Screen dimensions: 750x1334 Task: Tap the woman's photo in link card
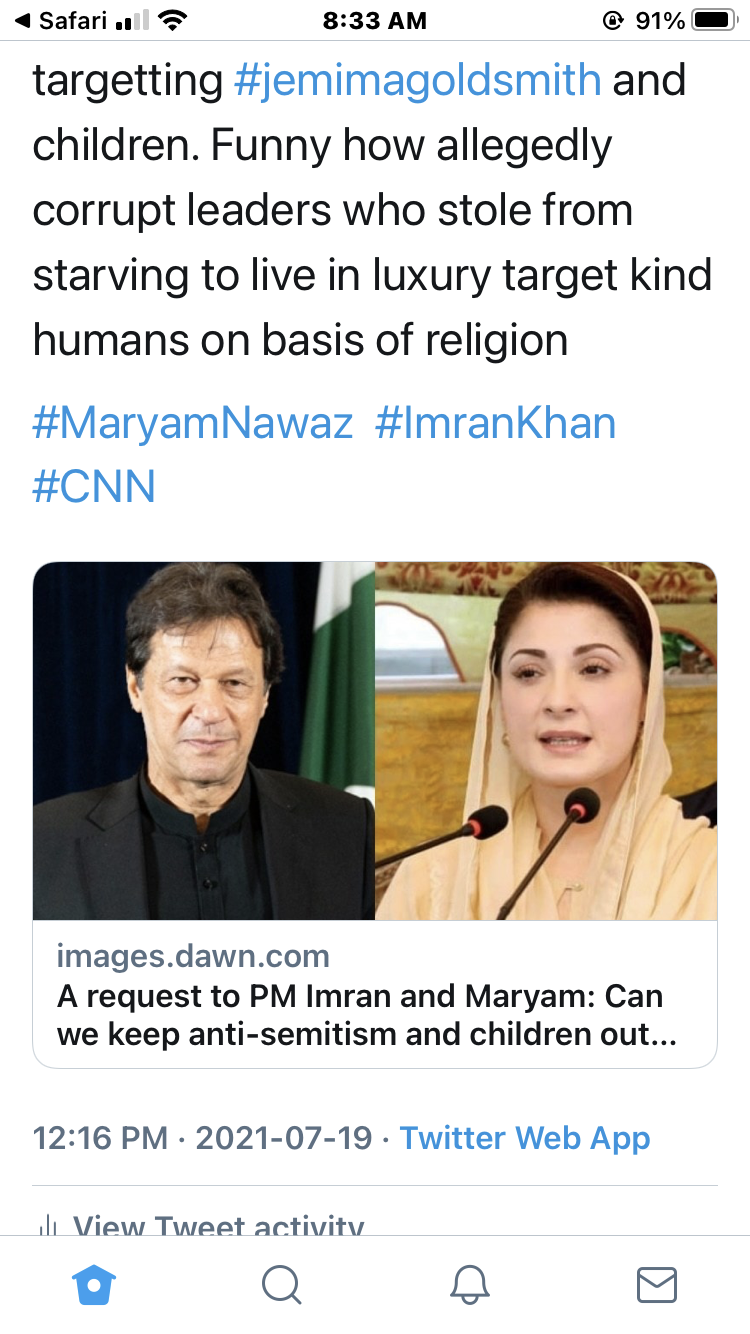(546, 741)
